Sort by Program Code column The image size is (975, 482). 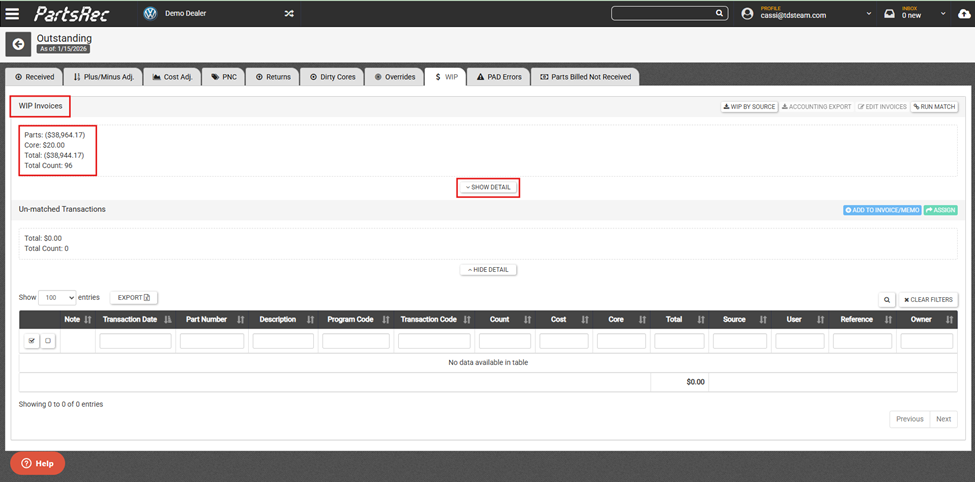(386, 320)
